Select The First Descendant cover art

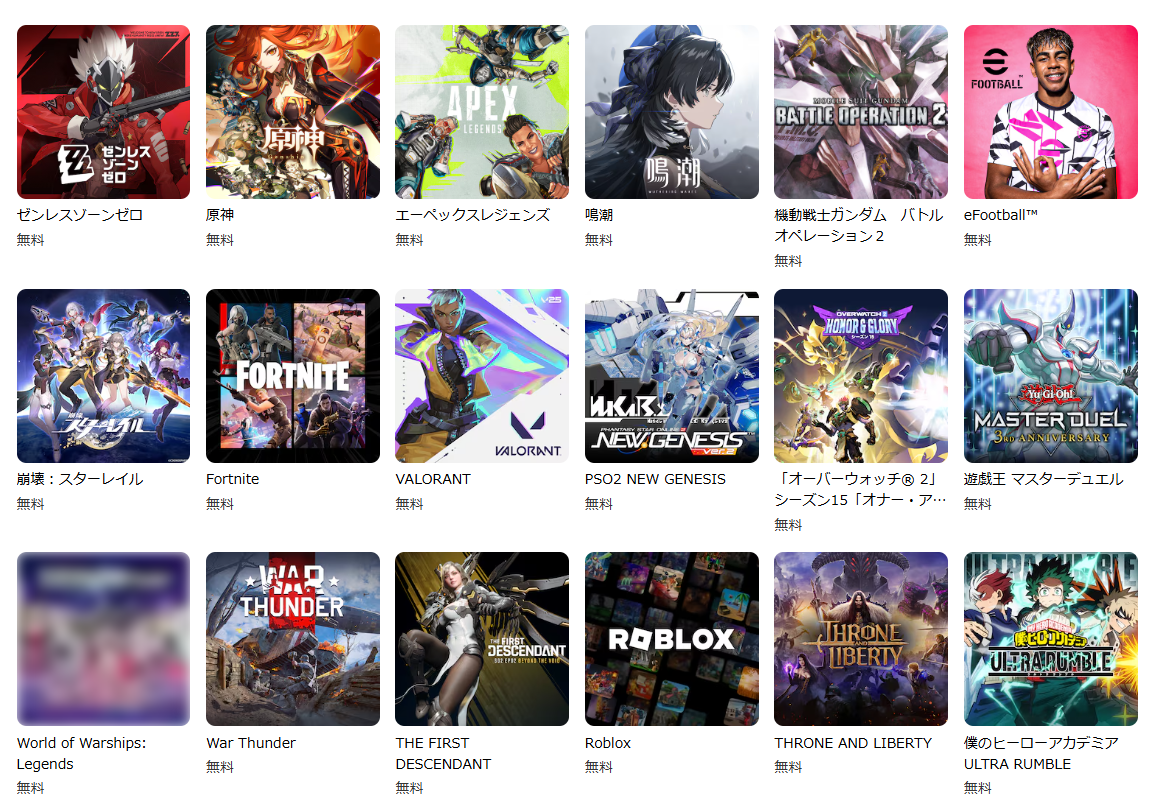(x=482, y=639)
